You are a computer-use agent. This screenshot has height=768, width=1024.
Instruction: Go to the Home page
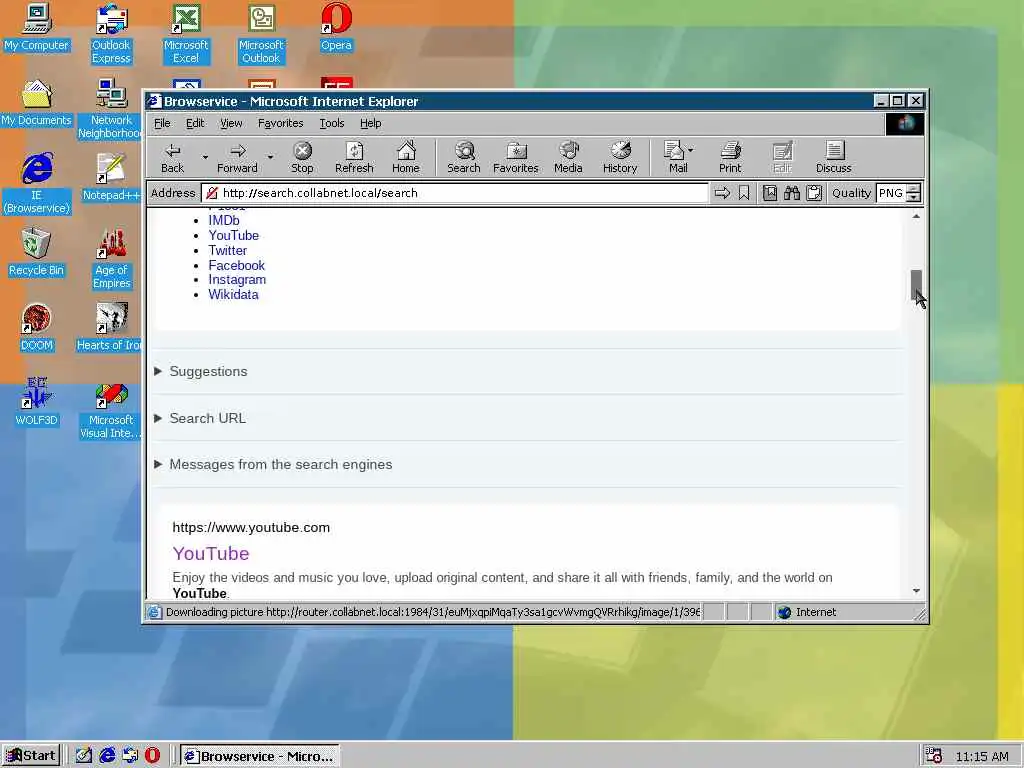pos(406,157)
